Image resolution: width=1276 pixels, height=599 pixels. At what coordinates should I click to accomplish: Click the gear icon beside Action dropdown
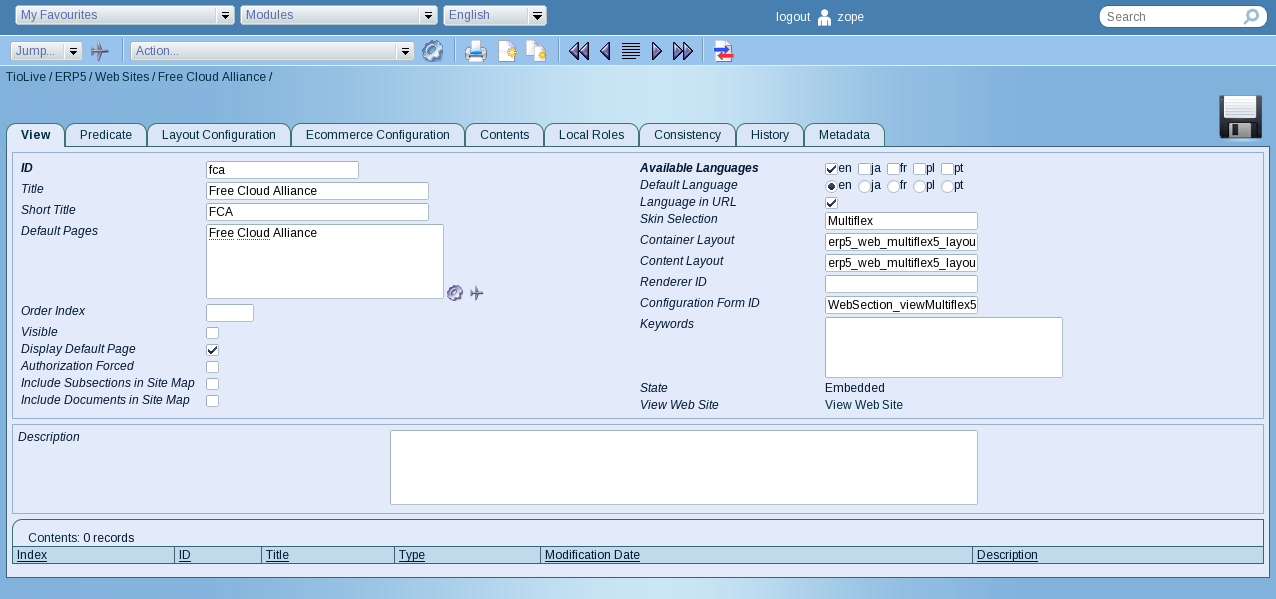(x=432, y=52)
